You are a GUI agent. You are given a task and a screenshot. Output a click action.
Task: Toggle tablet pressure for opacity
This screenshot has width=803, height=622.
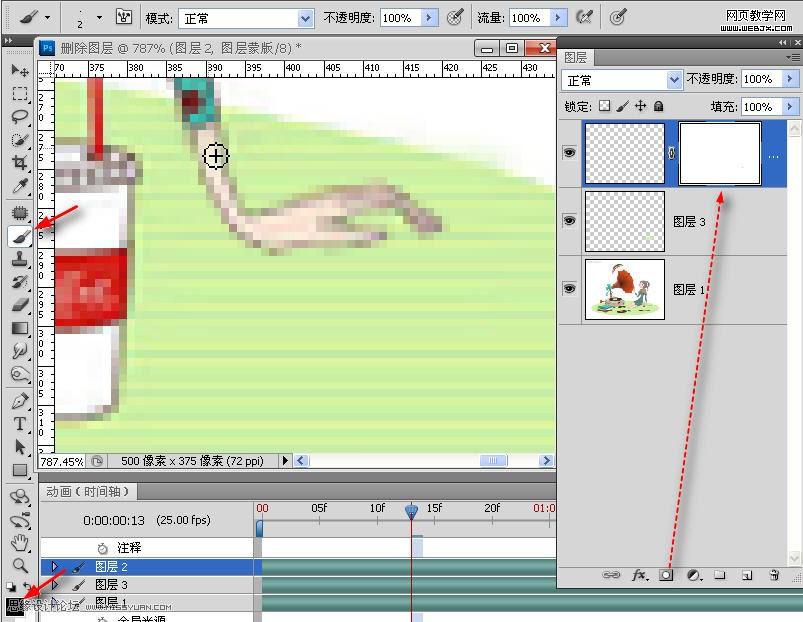coord(455,18)
